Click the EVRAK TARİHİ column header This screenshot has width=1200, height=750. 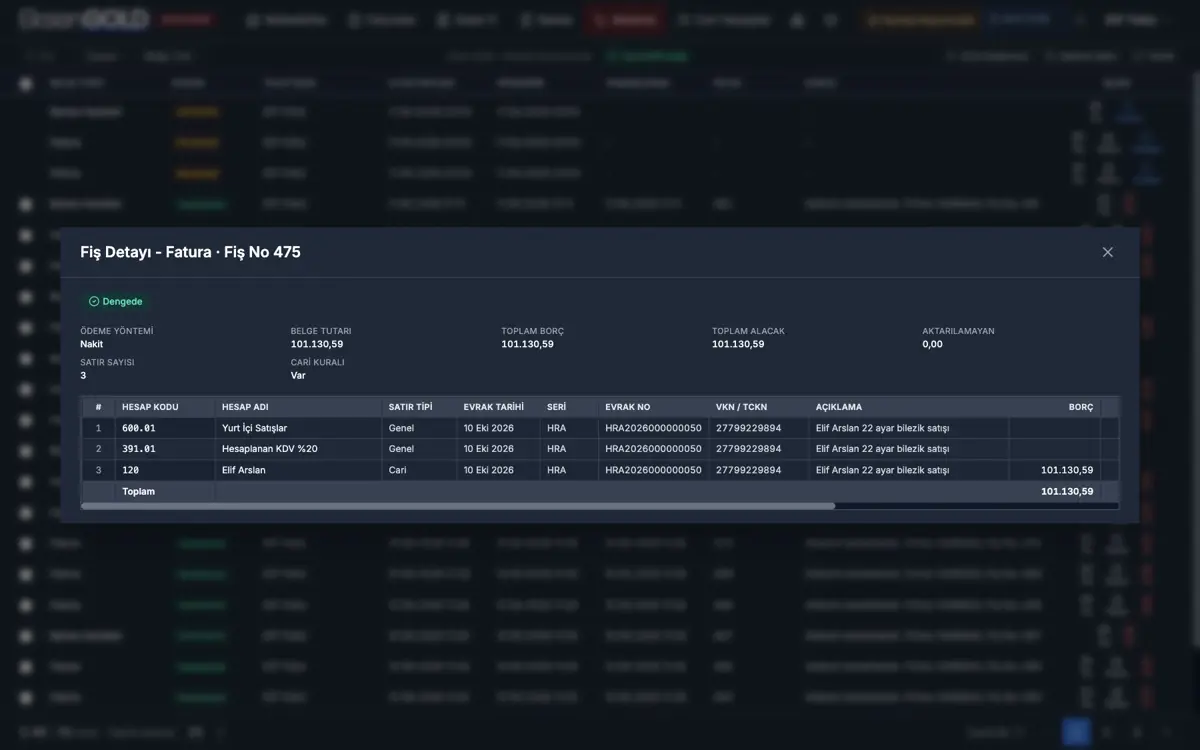coord(494,407)
